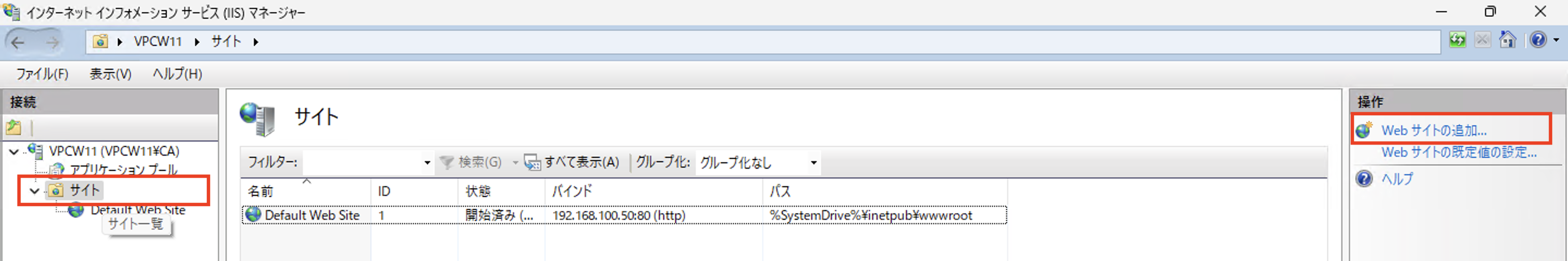Click サイト in the breadcrumb
The height and width of the screenshot is (261, 1568).
226,41
